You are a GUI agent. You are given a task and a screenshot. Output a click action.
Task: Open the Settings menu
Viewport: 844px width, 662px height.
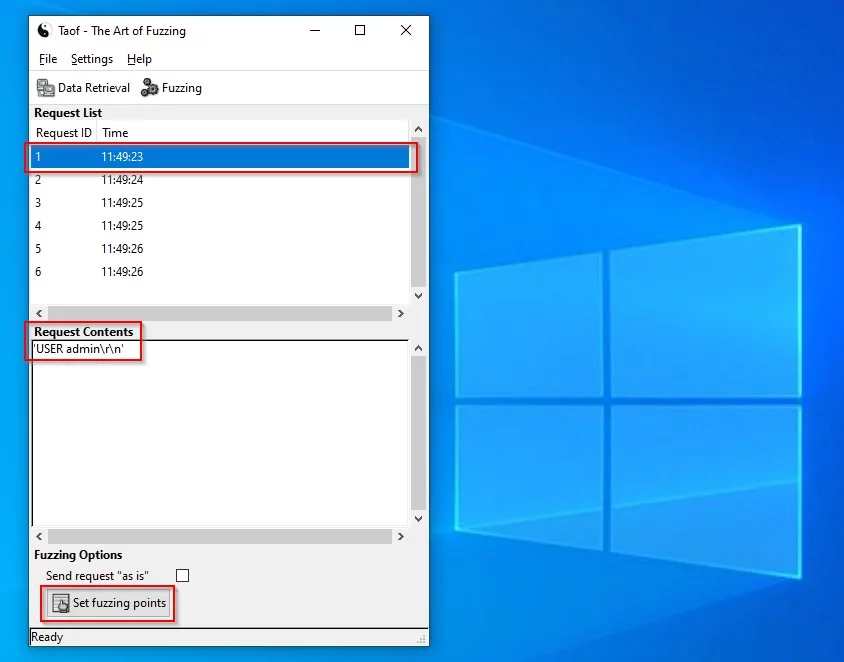[x=91, y=59]
